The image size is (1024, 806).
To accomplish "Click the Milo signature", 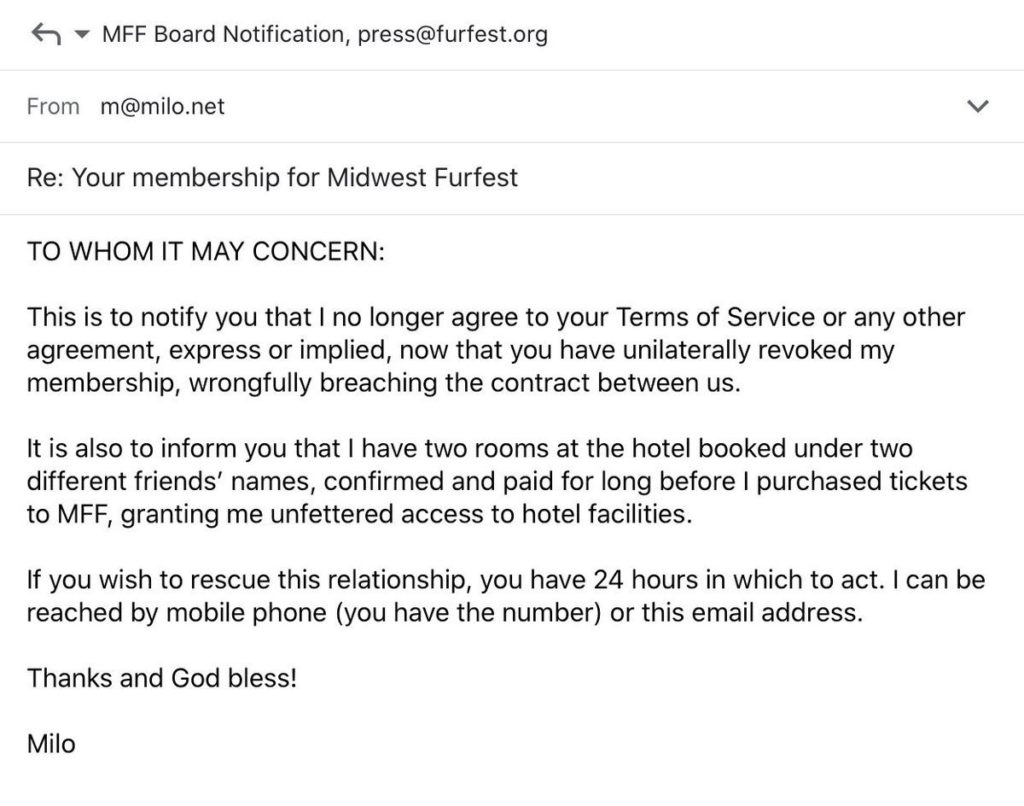I will pyautogui.click(x=51, y=744).
